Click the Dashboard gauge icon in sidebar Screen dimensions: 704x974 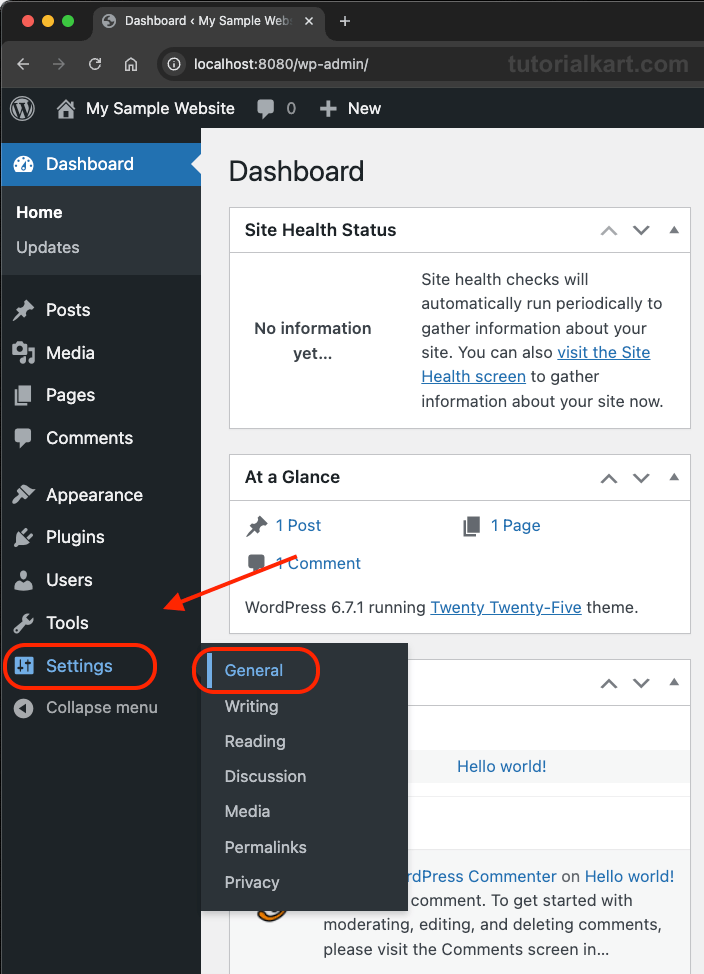(24, 164)
